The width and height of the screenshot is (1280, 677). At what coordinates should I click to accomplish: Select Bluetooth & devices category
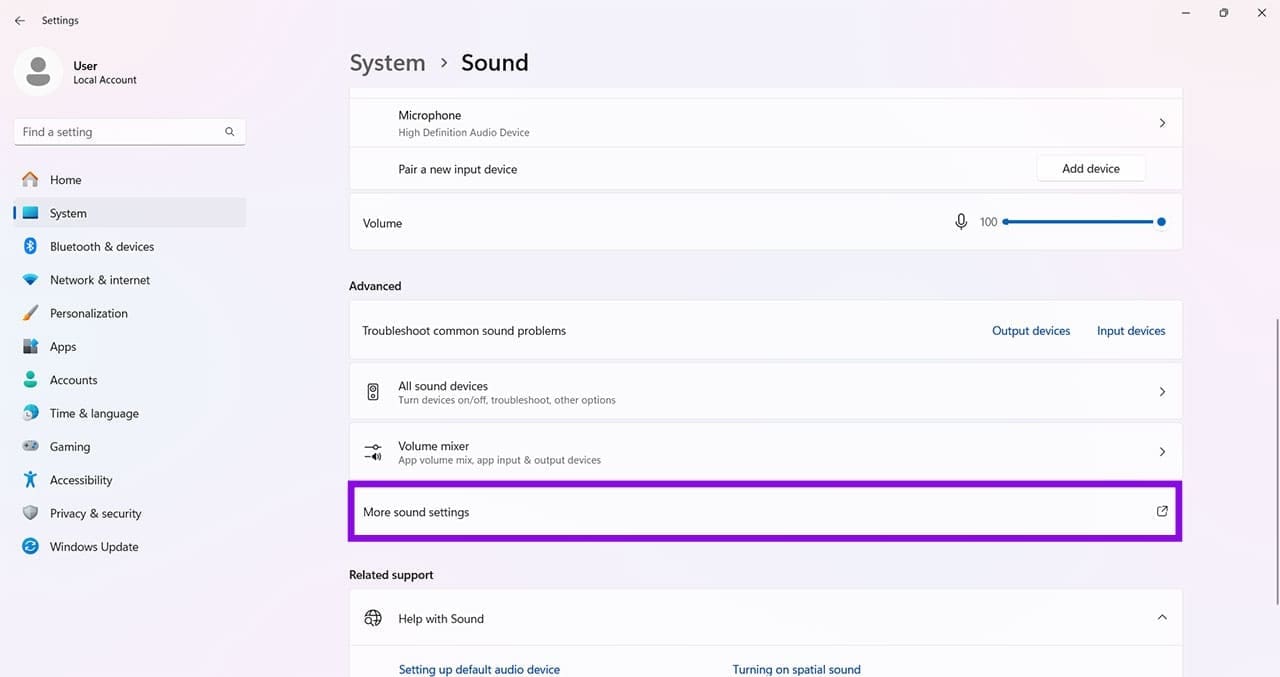(130, 246)
